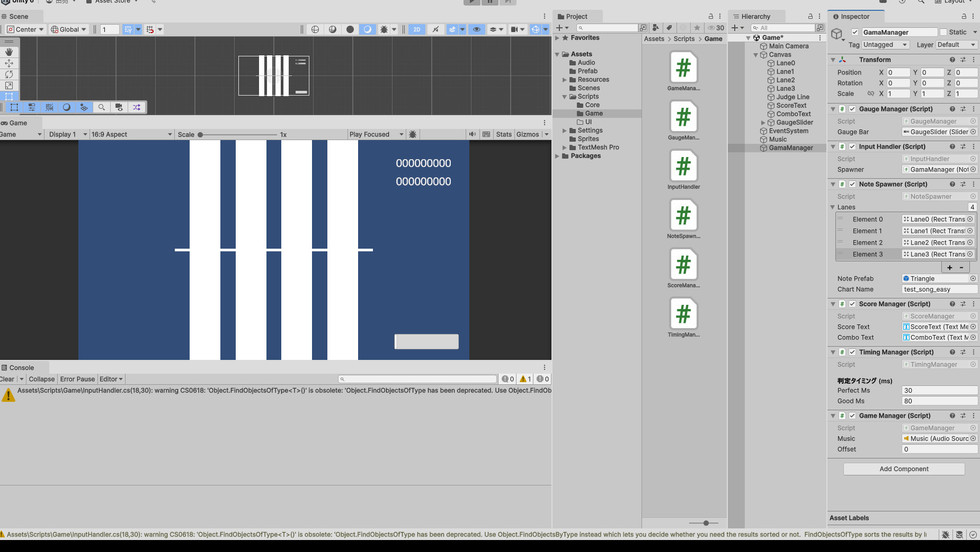Image resolution: width=980 pixels, height=552 pixels.
Task: Expand the TextMesh Pro folder
Action: tap(564, 148)
